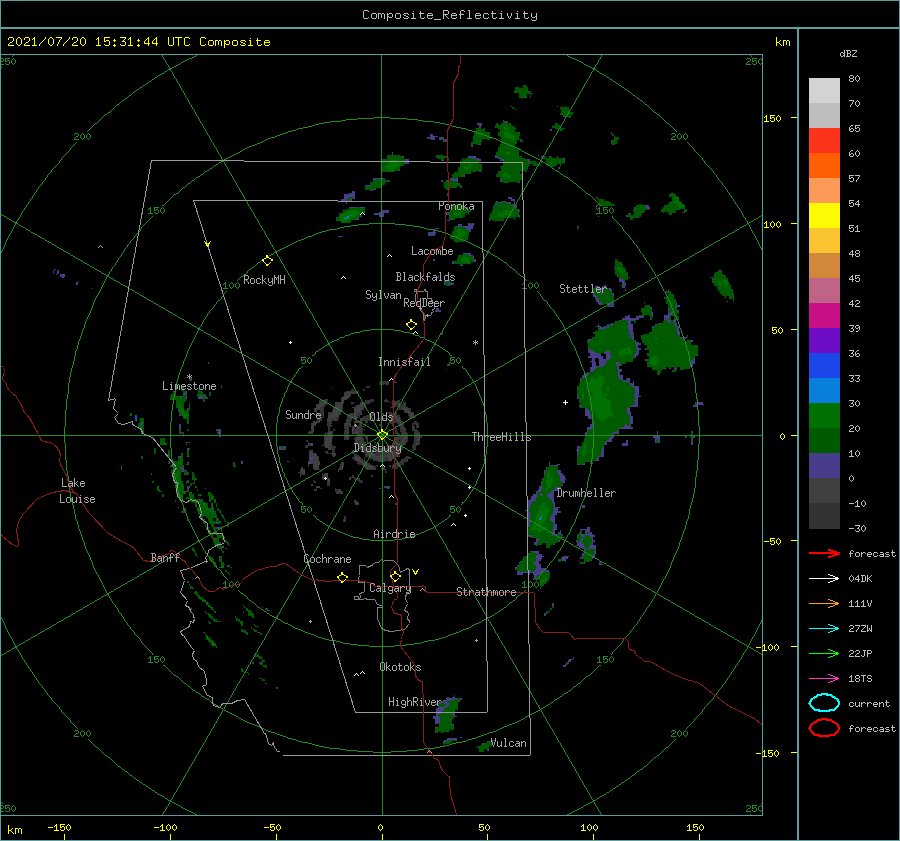Screen dimensions: 900x841
Task: Click the yellow diamond marker south of RedDeer
Action: click(412, 325)
